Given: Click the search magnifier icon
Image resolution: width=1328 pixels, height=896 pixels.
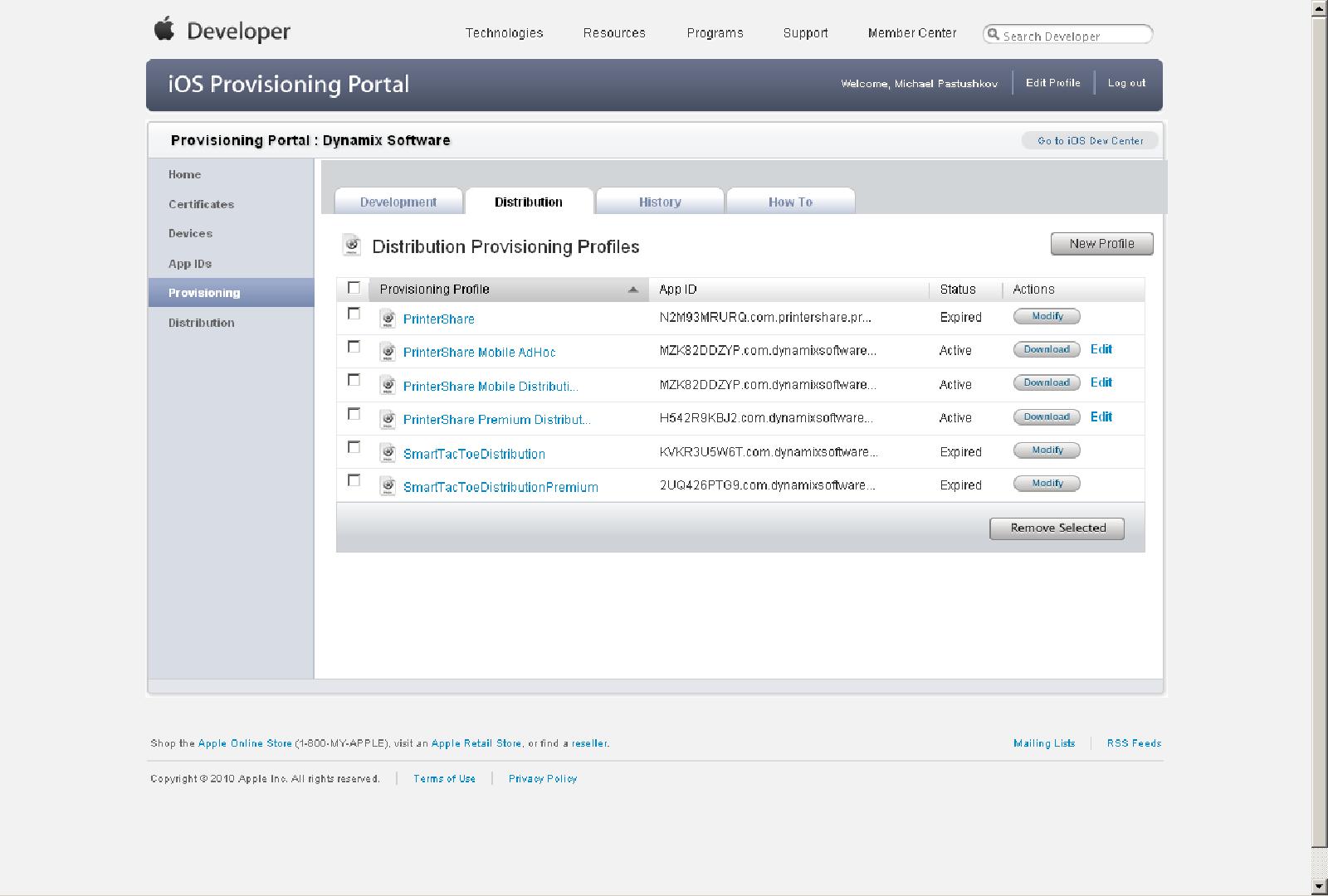Looking at the screenshot, I should click(x=993, y=35).
